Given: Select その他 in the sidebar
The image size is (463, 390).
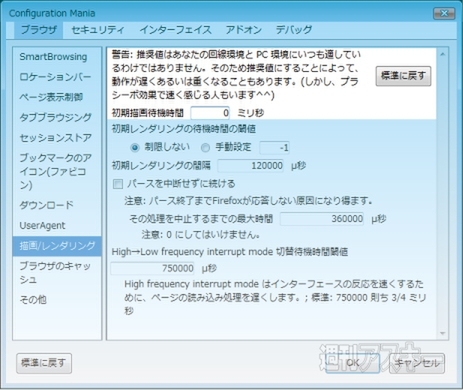Looking at the screenshot, I should point(57,300).
